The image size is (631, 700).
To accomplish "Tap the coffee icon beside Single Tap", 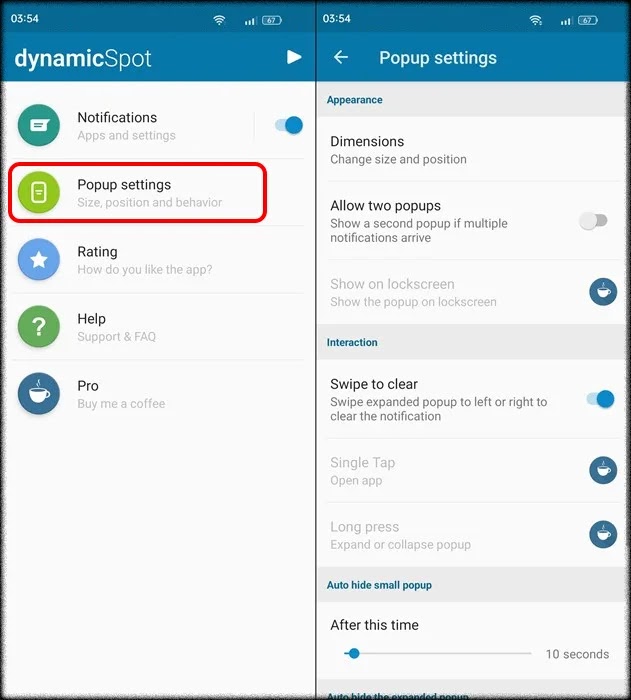I will pos(603,470).
